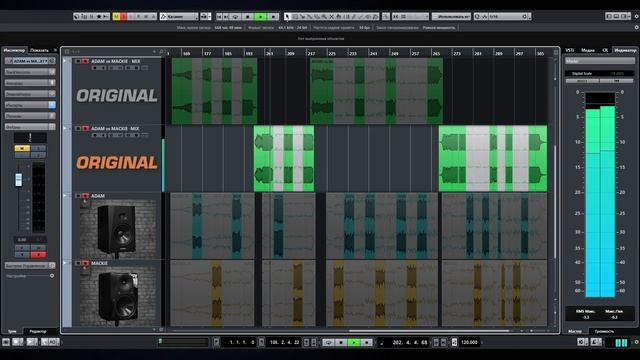Click the ADAM speaker track picture

pyautogui.click(x=118, y=229)
